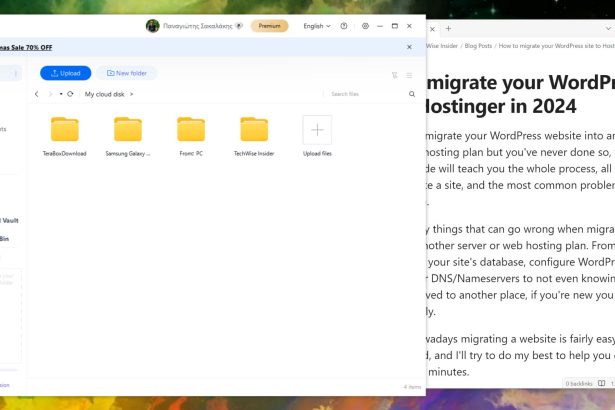
Task: Create a New folder
Action: pos(127,73)
